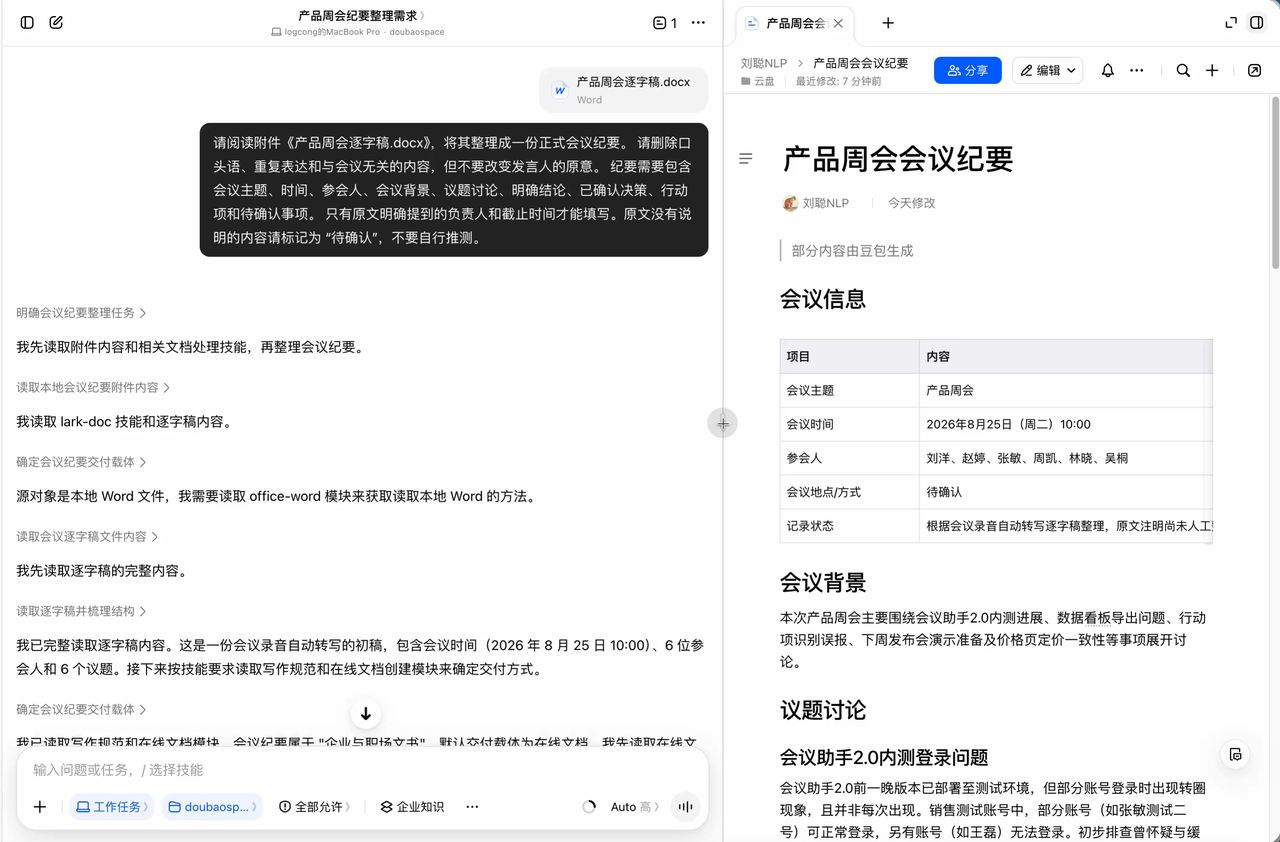
Task: Open the 云盘 folder location
Action: (x=758, y=81)
